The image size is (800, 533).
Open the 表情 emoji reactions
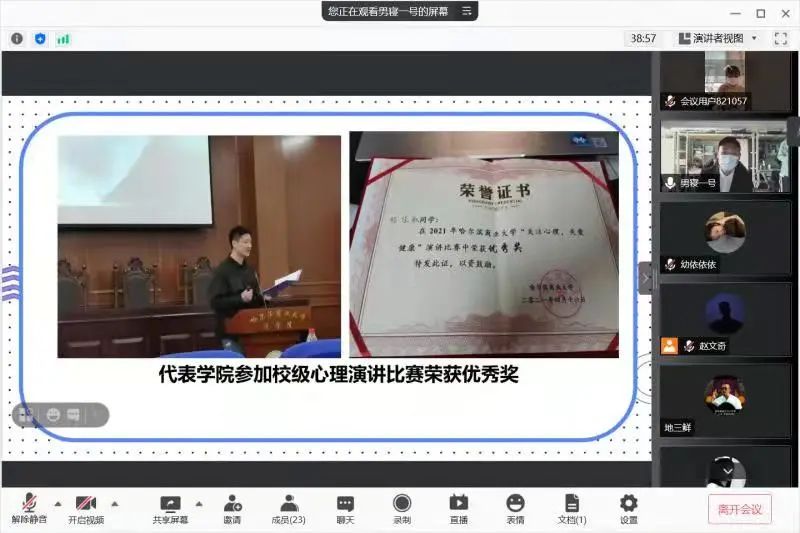click(x=515, y=509)
